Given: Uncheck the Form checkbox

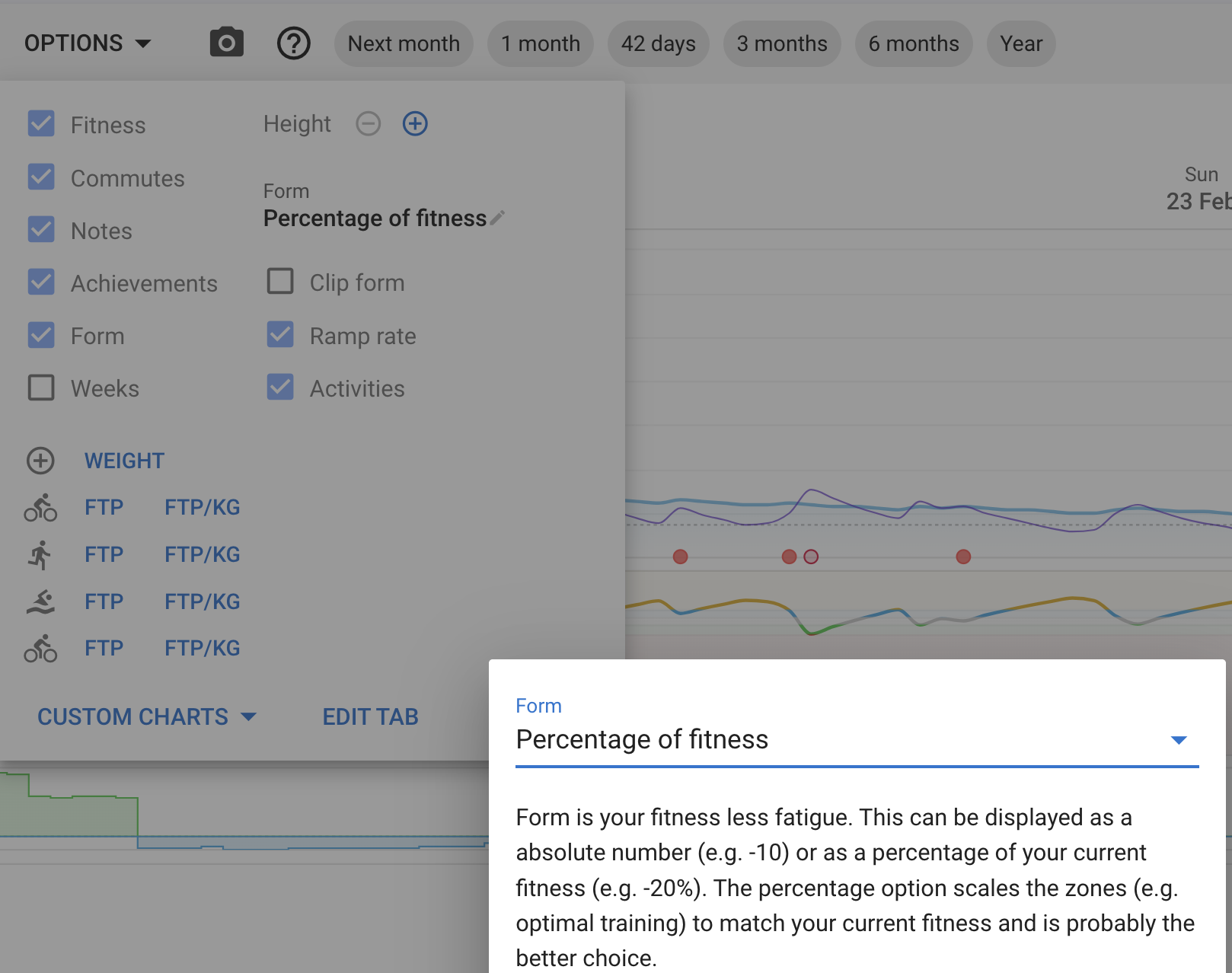Looking at the screenshot, I should 41,335.
